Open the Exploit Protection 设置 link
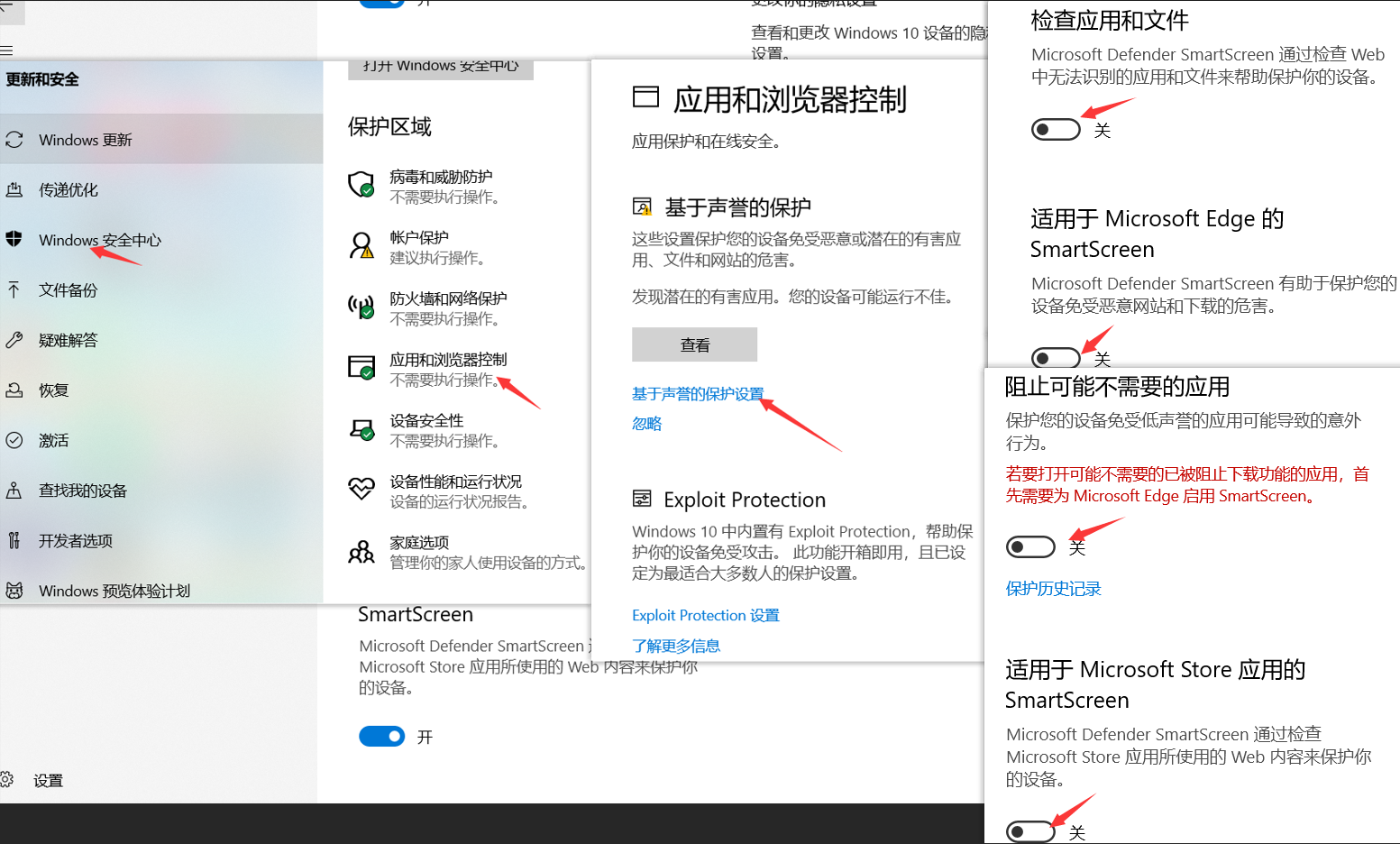This screenshot has width=1400, height=844. (x=705, y=615)
